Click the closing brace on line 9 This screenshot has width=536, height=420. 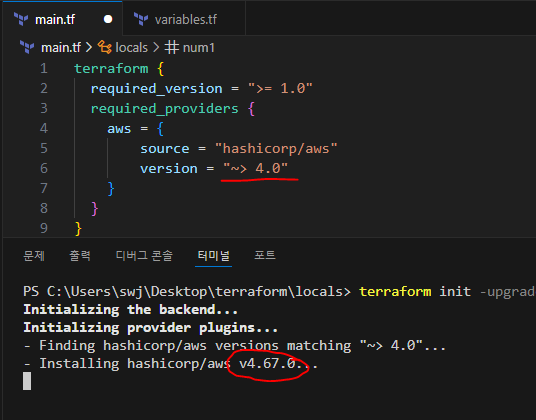click(x=78, y=228)
